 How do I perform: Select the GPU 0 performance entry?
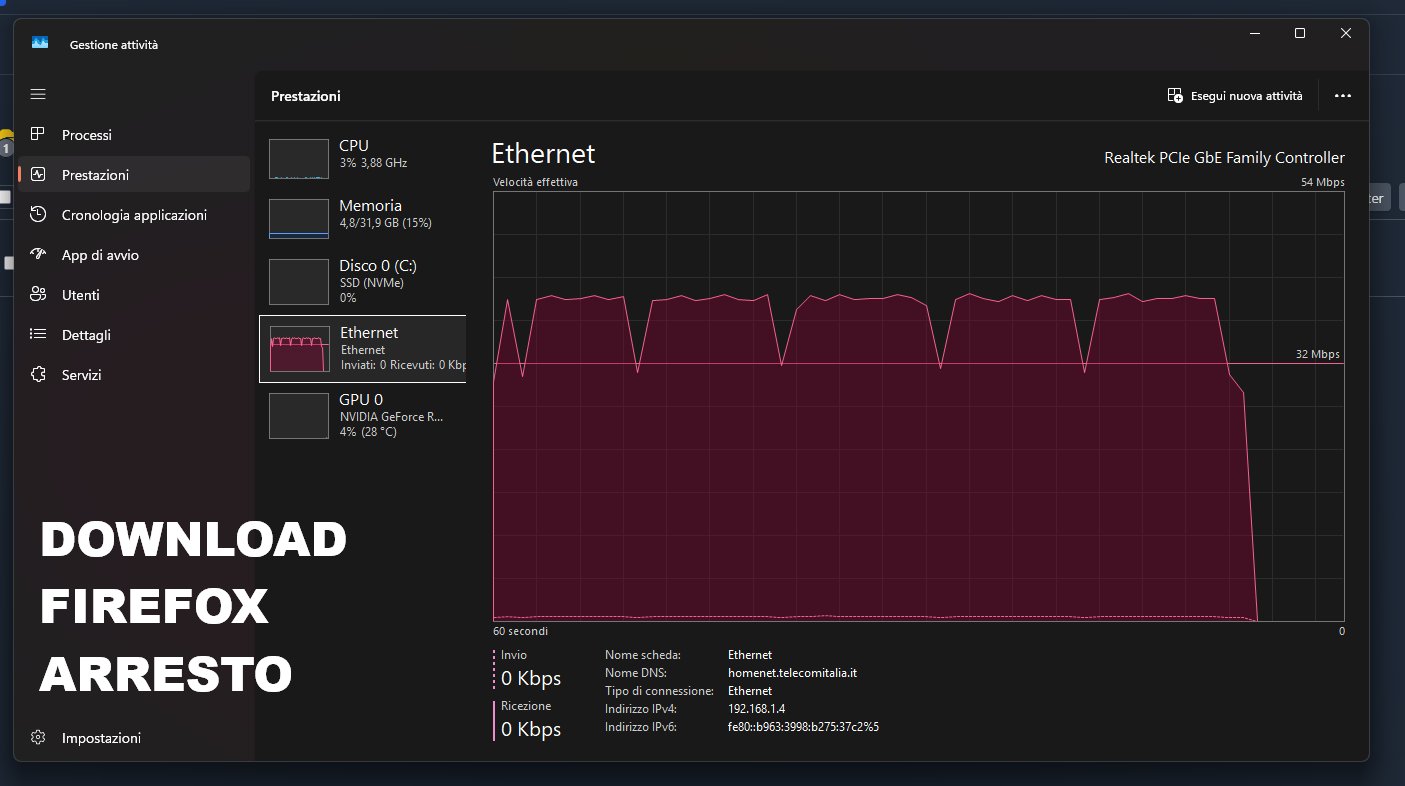[299, 415]
